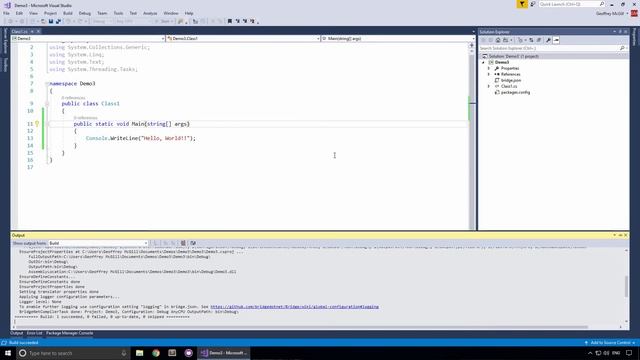This screenshot has height=360, width=640.
Task: Toggle Preview Selected Items in Solution Explorer
Action: pos(556,40)
